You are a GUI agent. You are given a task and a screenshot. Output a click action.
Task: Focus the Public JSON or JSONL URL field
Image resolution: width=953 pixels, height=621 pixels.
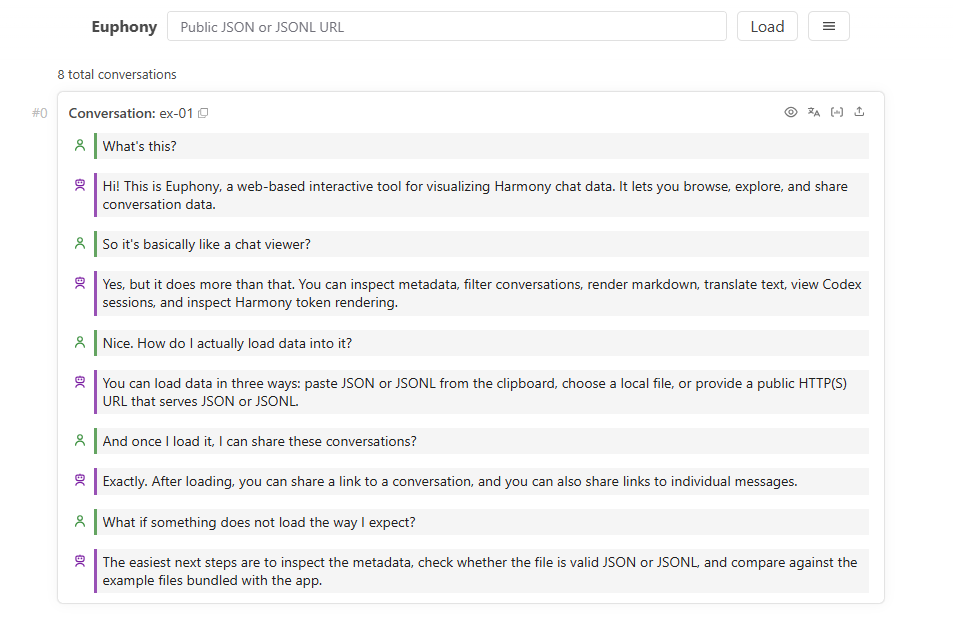446,27
